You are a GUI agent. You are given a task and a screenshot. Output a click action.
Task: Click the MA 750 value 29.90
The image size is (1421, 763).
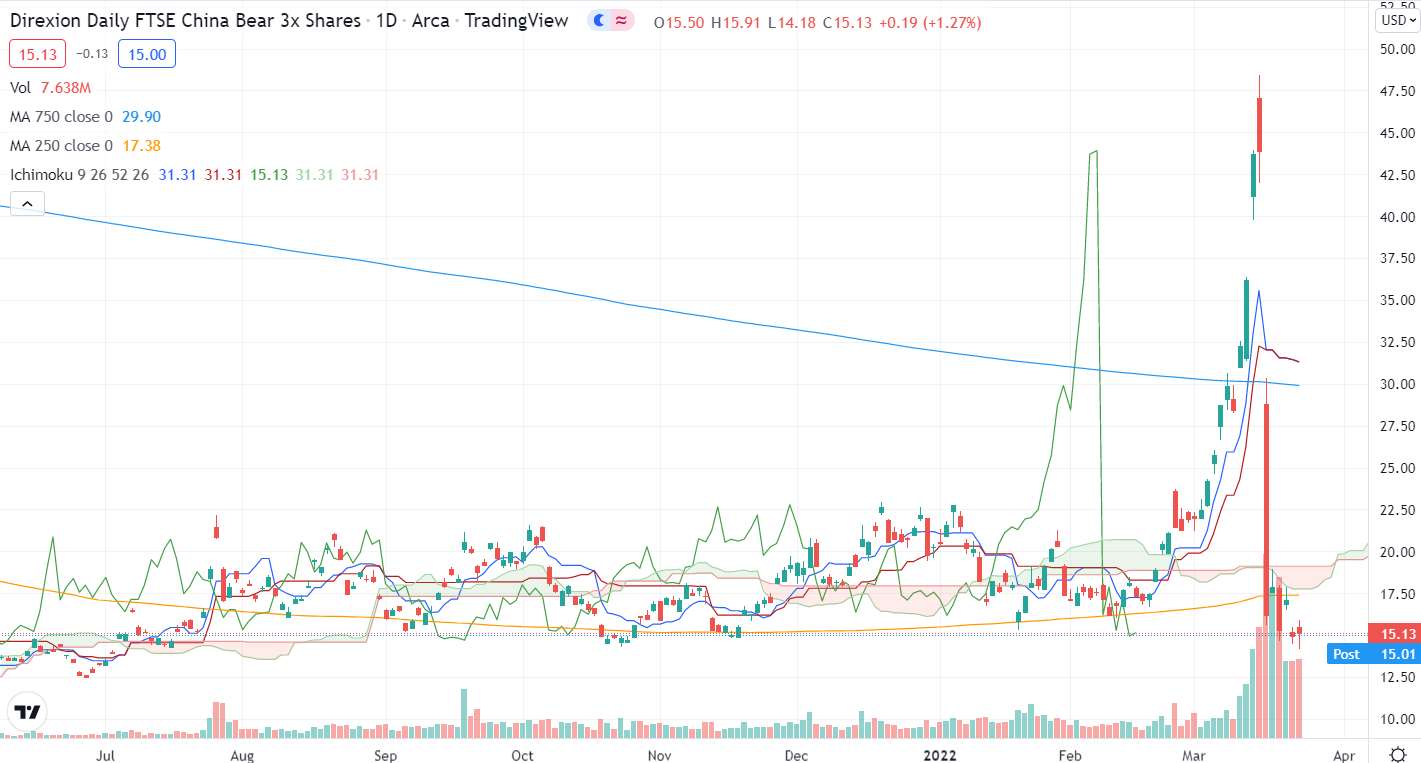(x=140, y=117)
